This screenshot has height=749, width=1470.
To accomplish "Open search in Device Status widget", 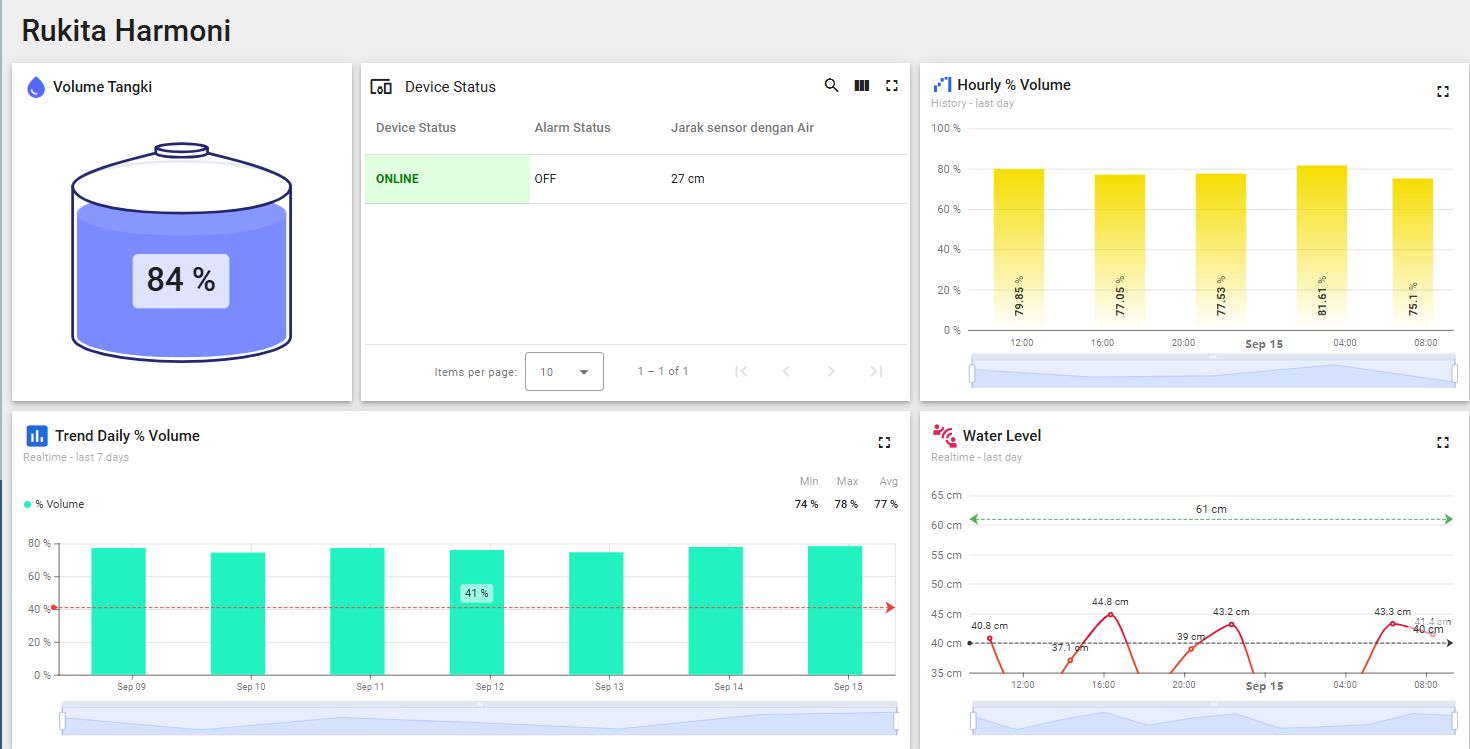I will 831,86.
